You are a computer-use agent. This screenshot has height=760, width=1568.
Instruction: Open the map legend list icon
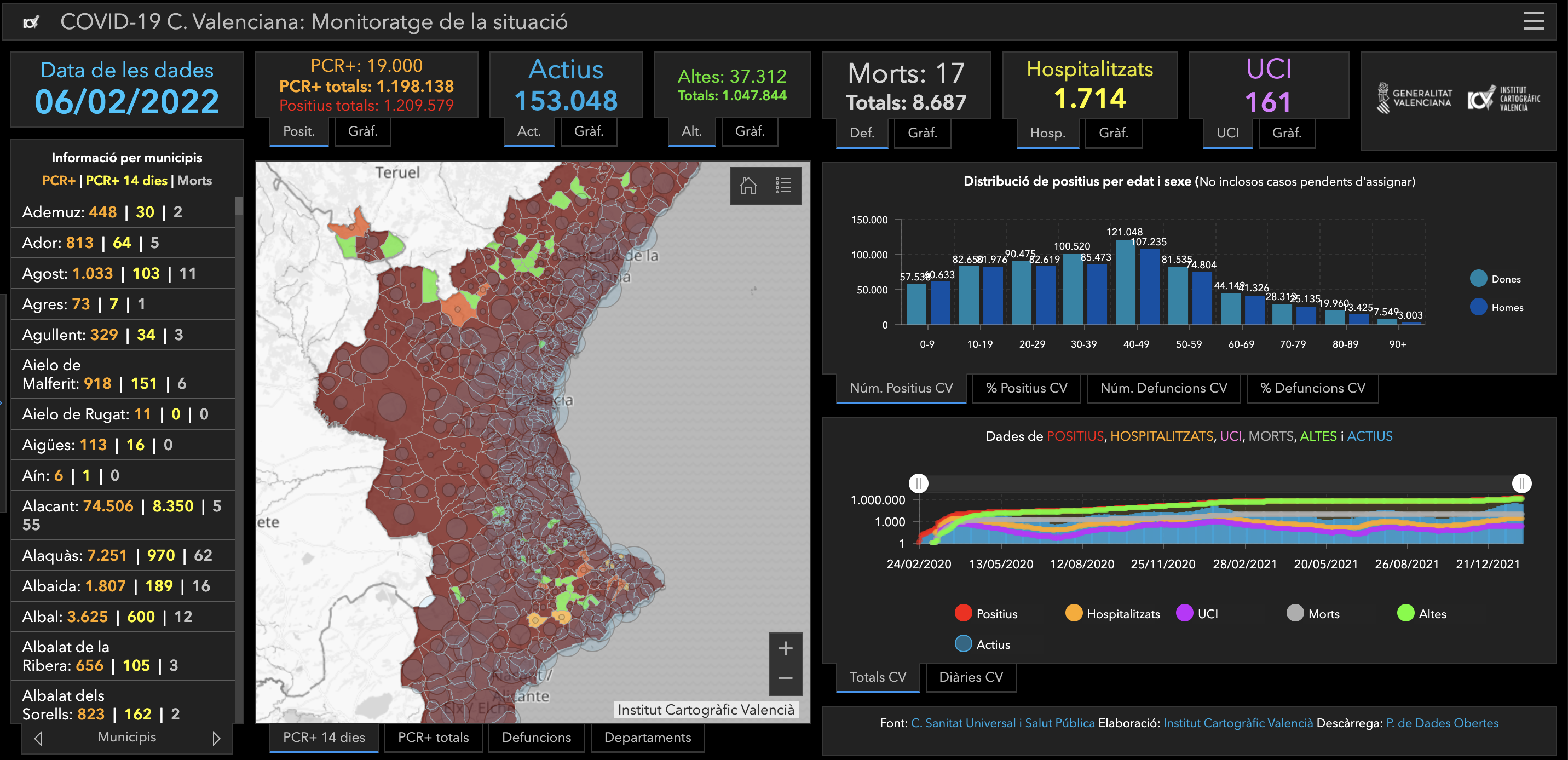pyautogui.click(x=783, y=185)
